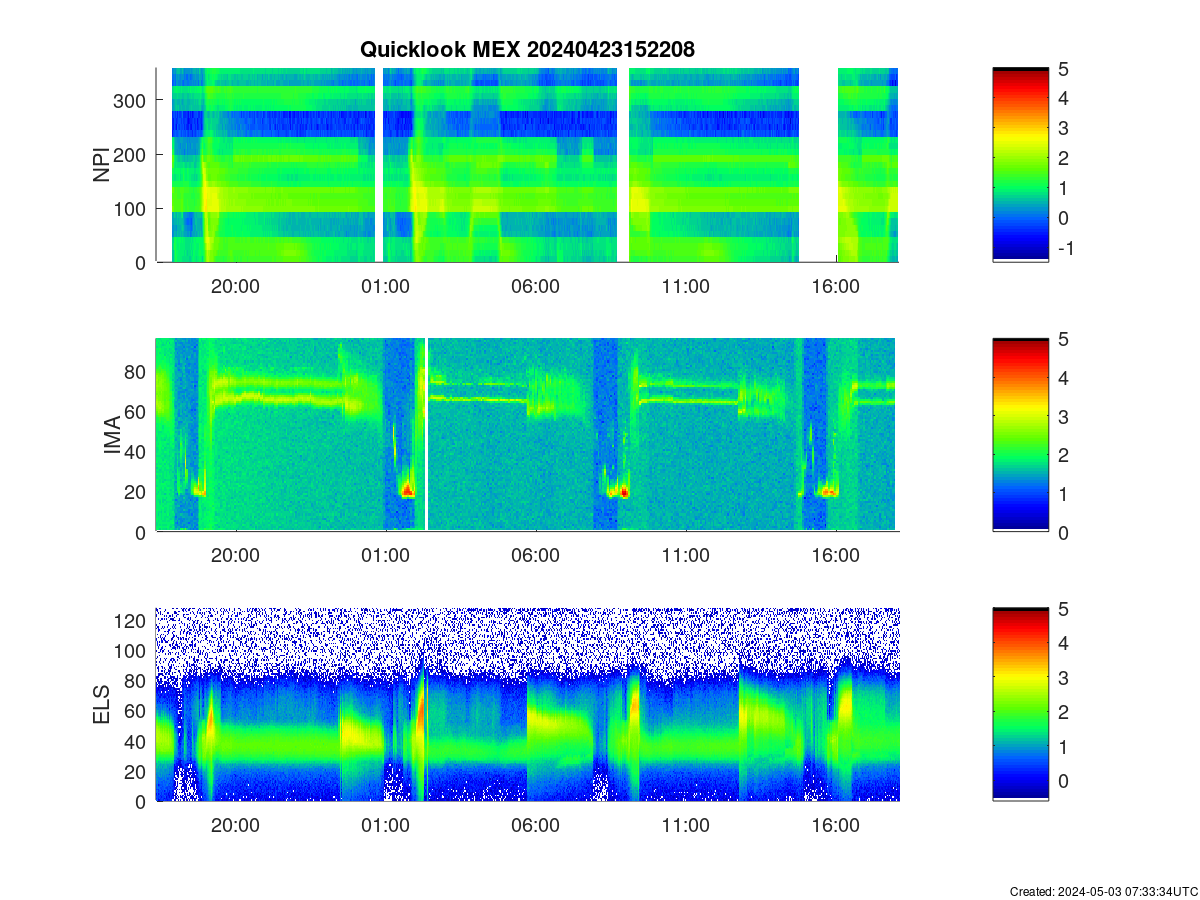Image resolution: width=1200 pixels, height=900 pixels.
Task: Click the 300 tick on NPI axis
Action: coord(130,100)
